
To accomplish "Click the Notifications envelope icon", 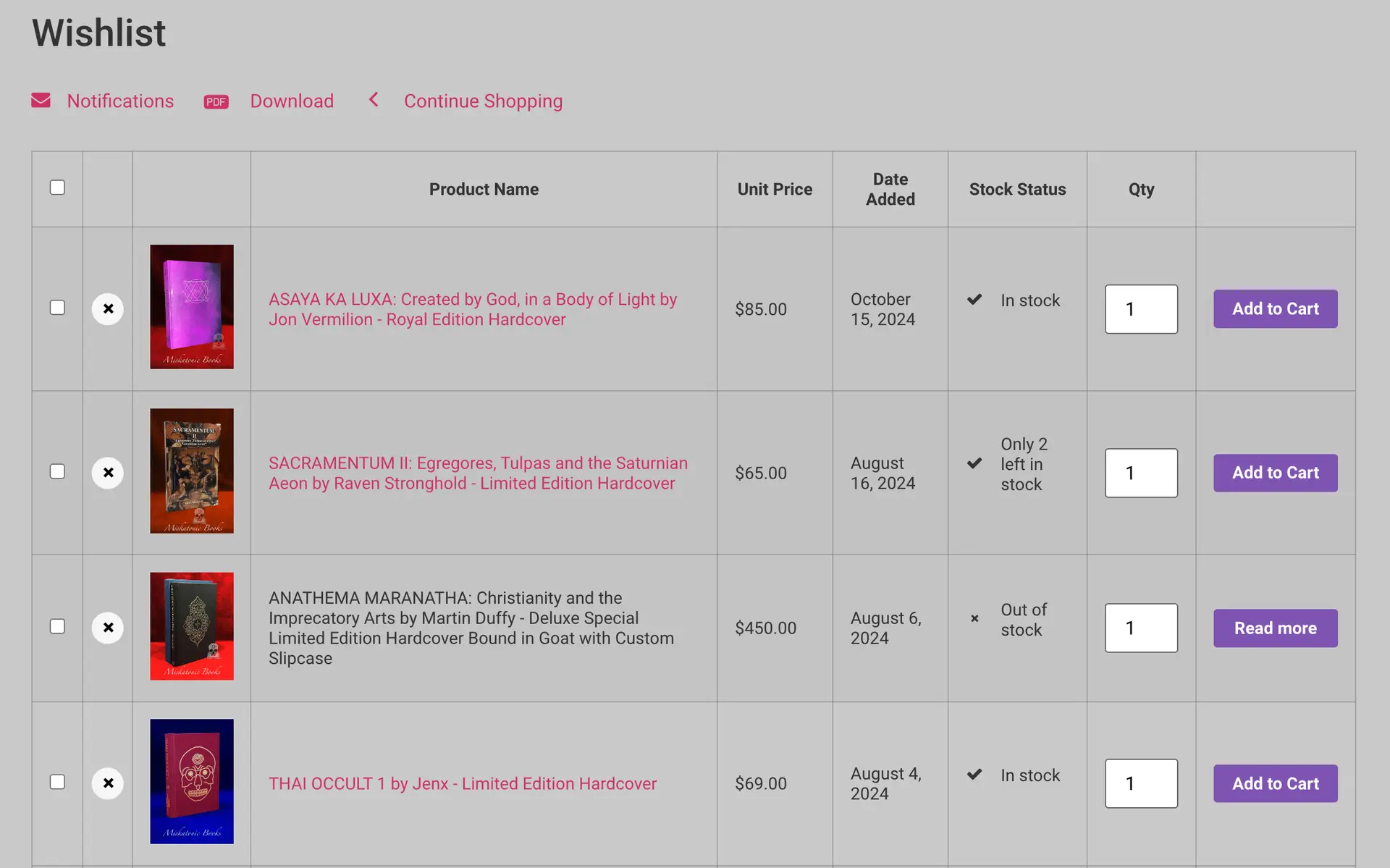I will (x=41, y=101).
